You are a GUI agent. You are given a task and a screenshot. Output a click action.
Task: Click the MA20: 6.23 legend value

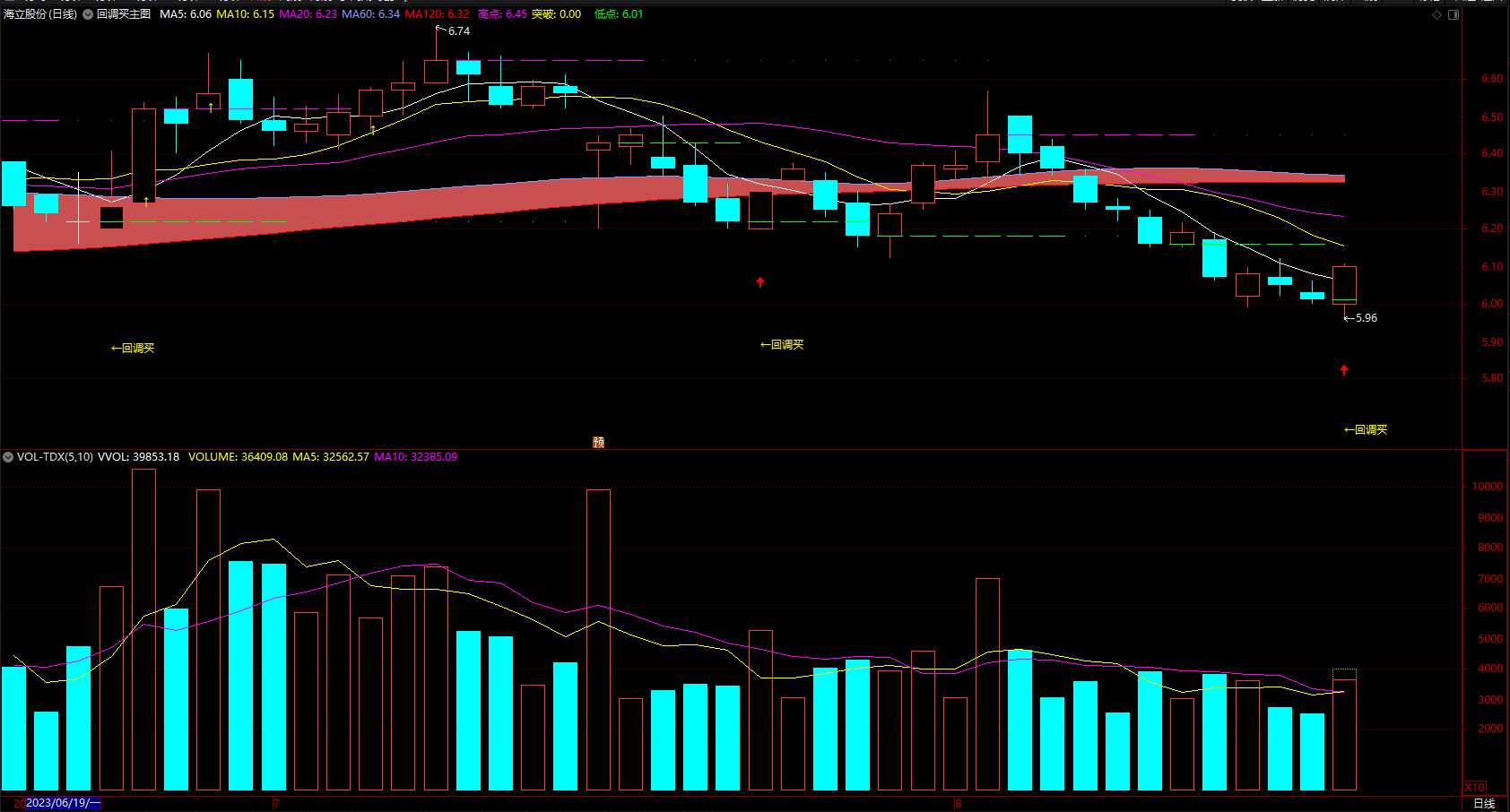(x=308, y=14)
